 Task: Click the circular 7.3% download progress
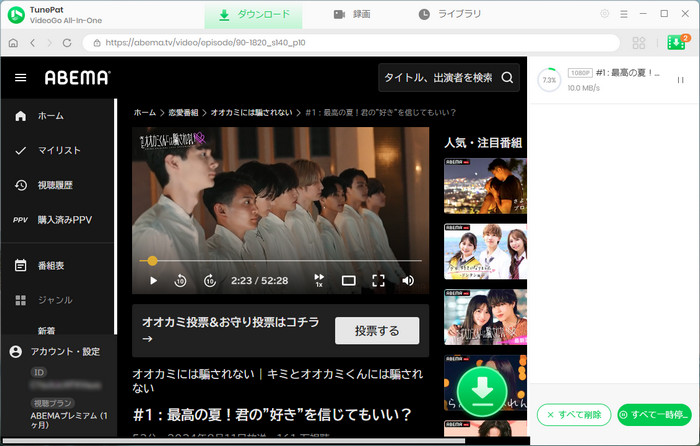[549, 80]
